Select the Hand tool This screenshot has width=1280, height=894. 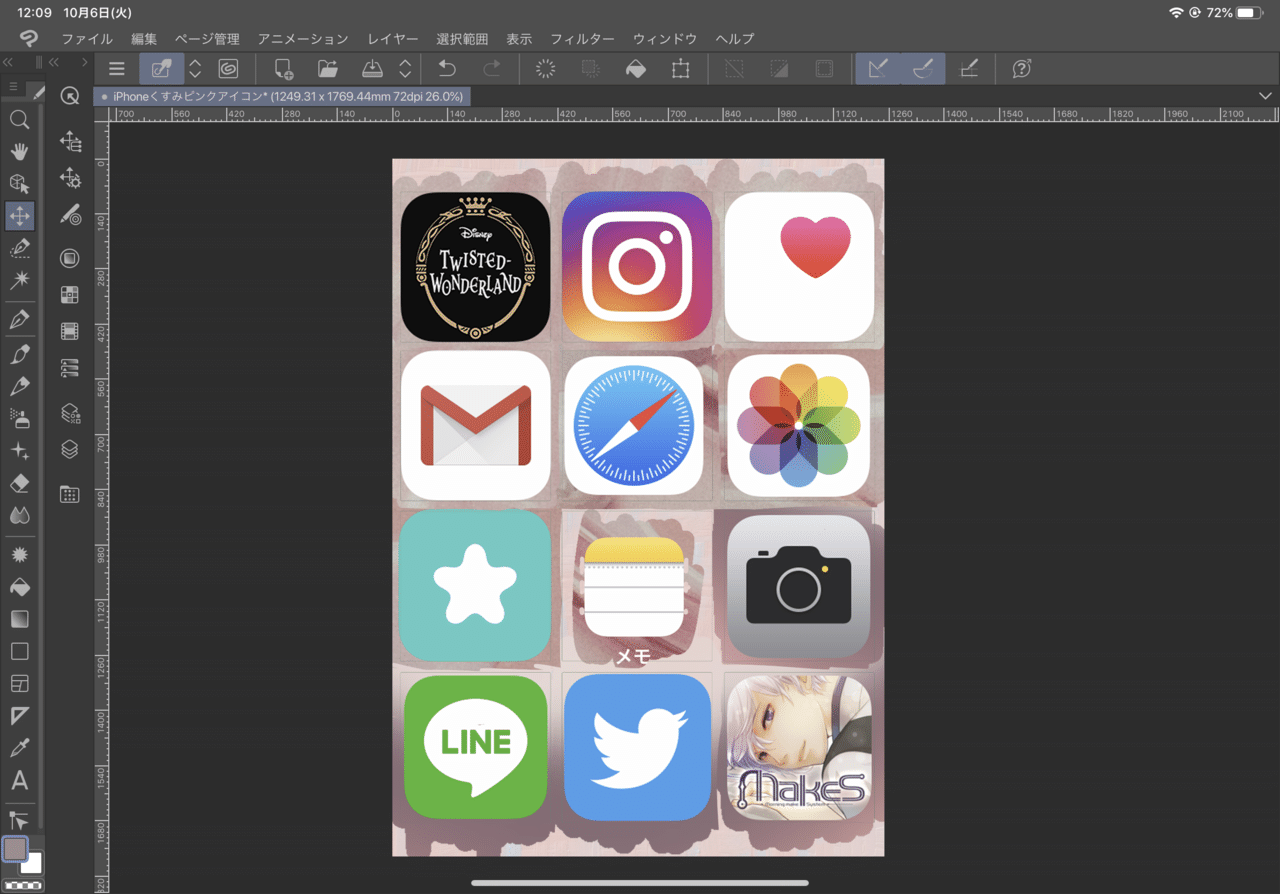tap(20, 152)
